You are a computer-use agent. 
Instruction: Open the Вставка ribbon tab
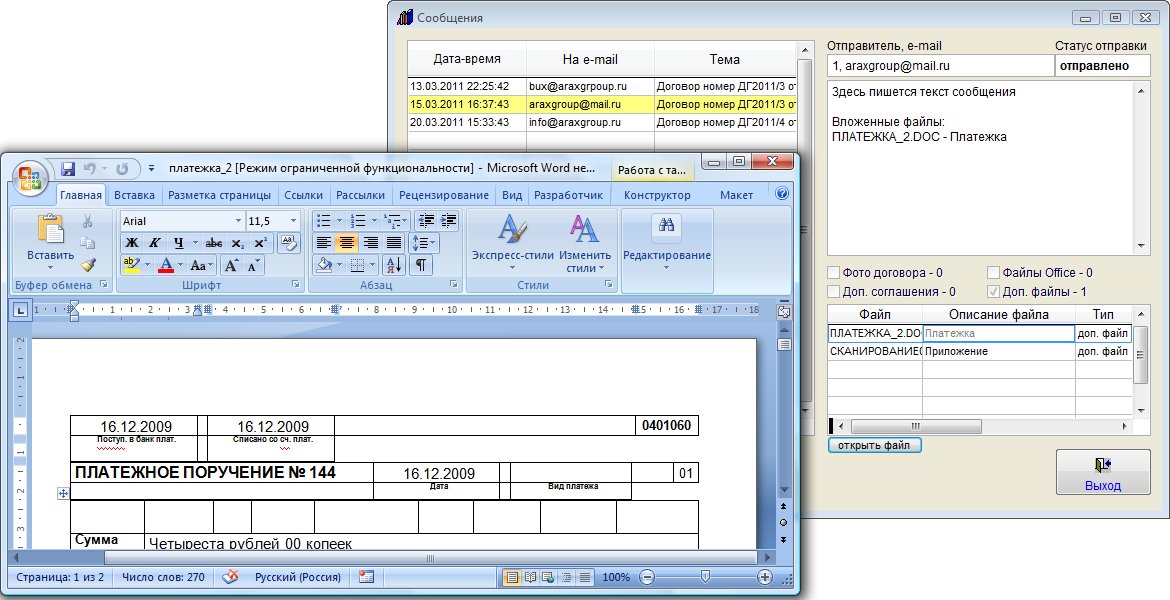(x=134, y=195)
